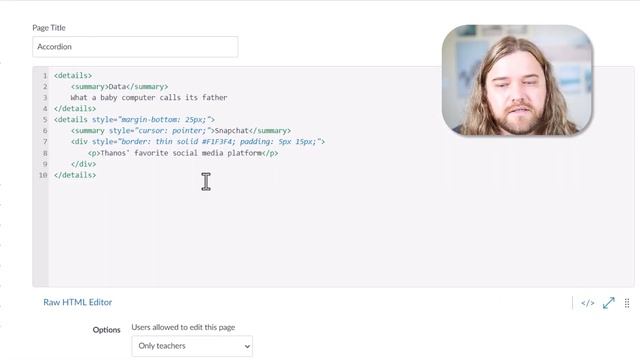Open the Only teachers dropdown
The width and height of the screenshot is (640, 360).
coord(192,346)
